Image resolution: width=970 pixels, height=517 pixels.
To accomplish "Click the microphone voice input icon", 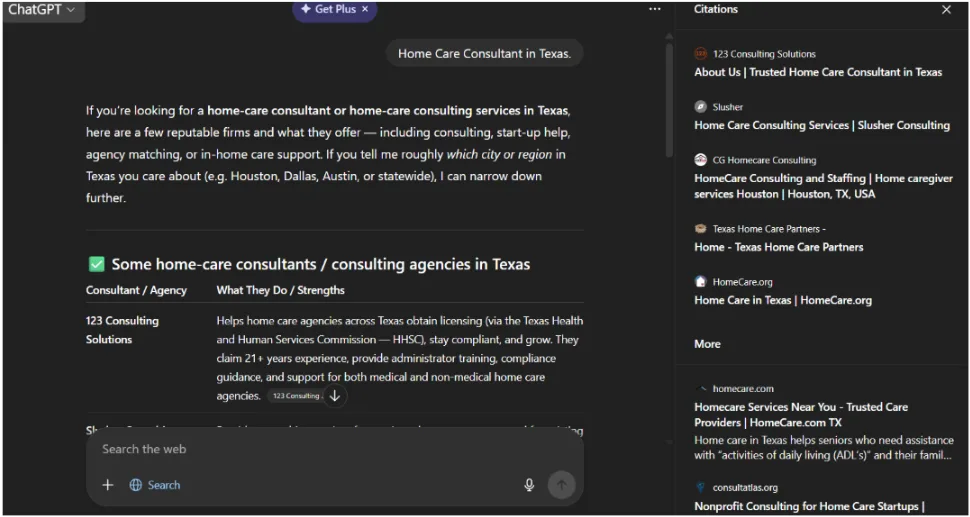I will pos(529,485).
